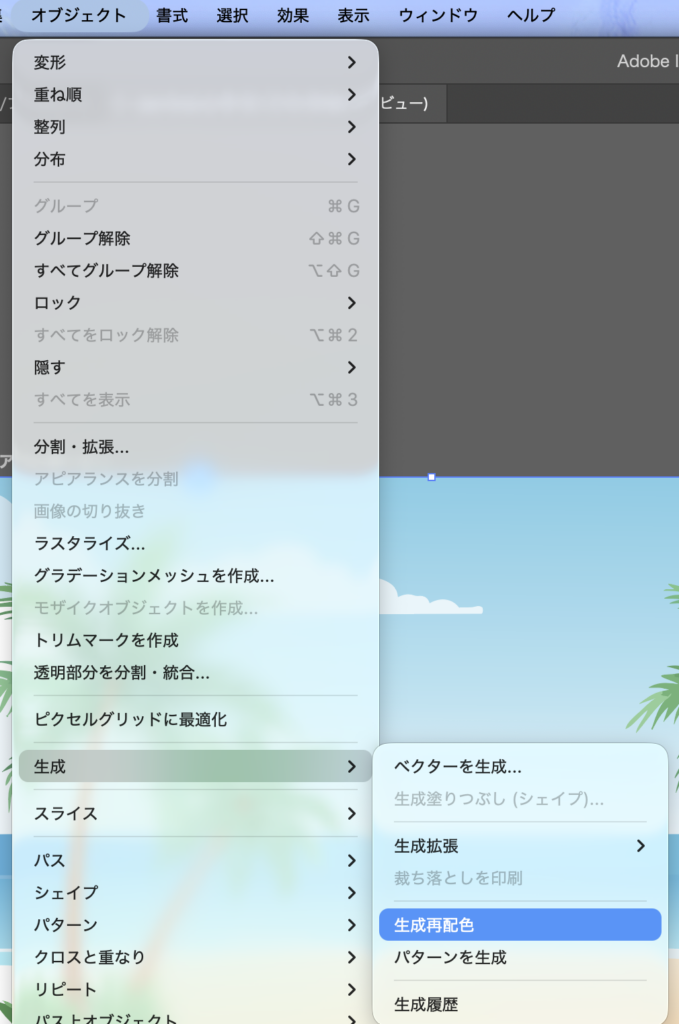Click トリムマークを作成

195,640
